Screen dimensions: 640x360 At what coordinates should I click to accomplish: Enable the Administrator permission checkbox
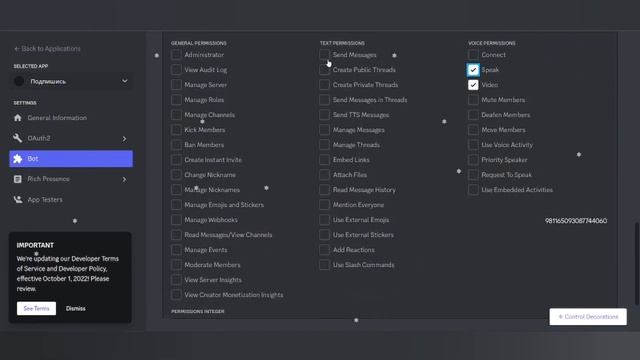tap(176, 55)
